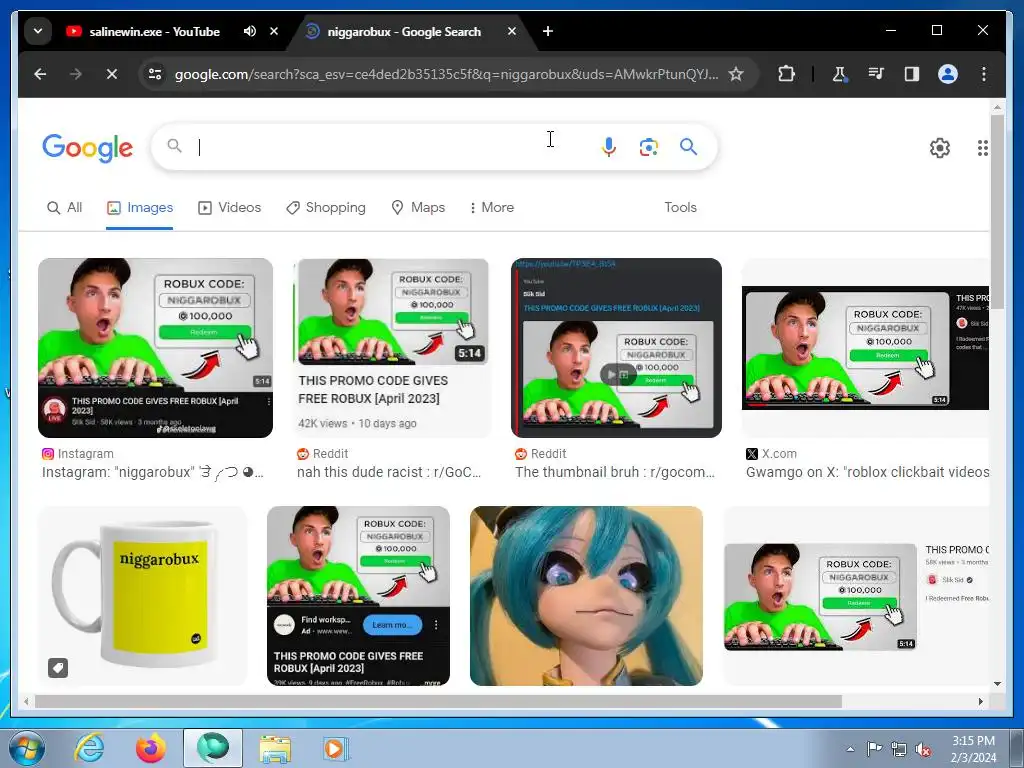Go back to the previous page
Image resolution: width=1024 pixels, height=768 pixels.
click(x=40, y=74)
